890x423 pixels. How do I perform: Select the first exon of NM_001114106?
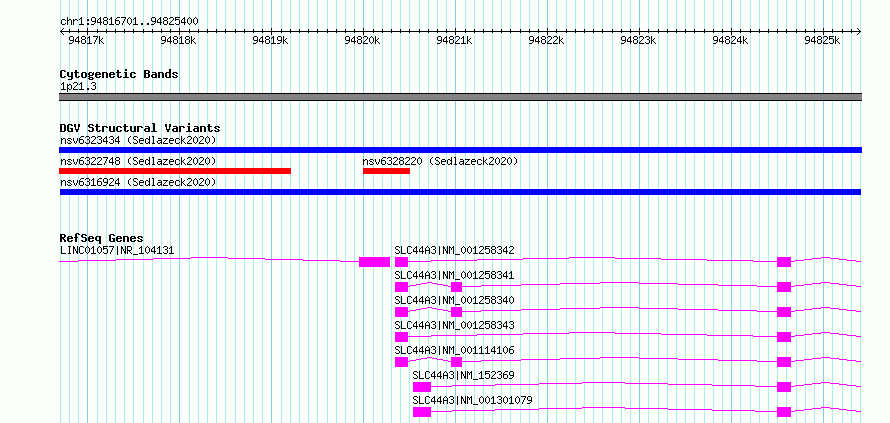coord(401,362)
